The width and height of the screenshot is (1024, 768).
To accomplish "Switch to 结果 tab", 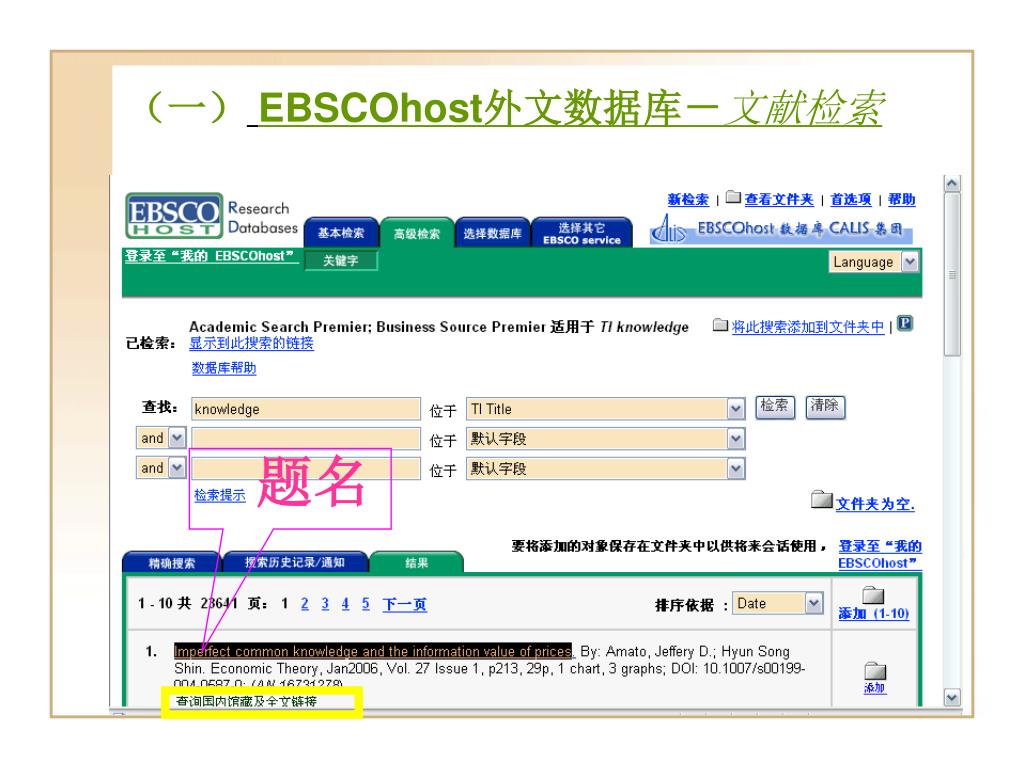I will tap(416, 562).
